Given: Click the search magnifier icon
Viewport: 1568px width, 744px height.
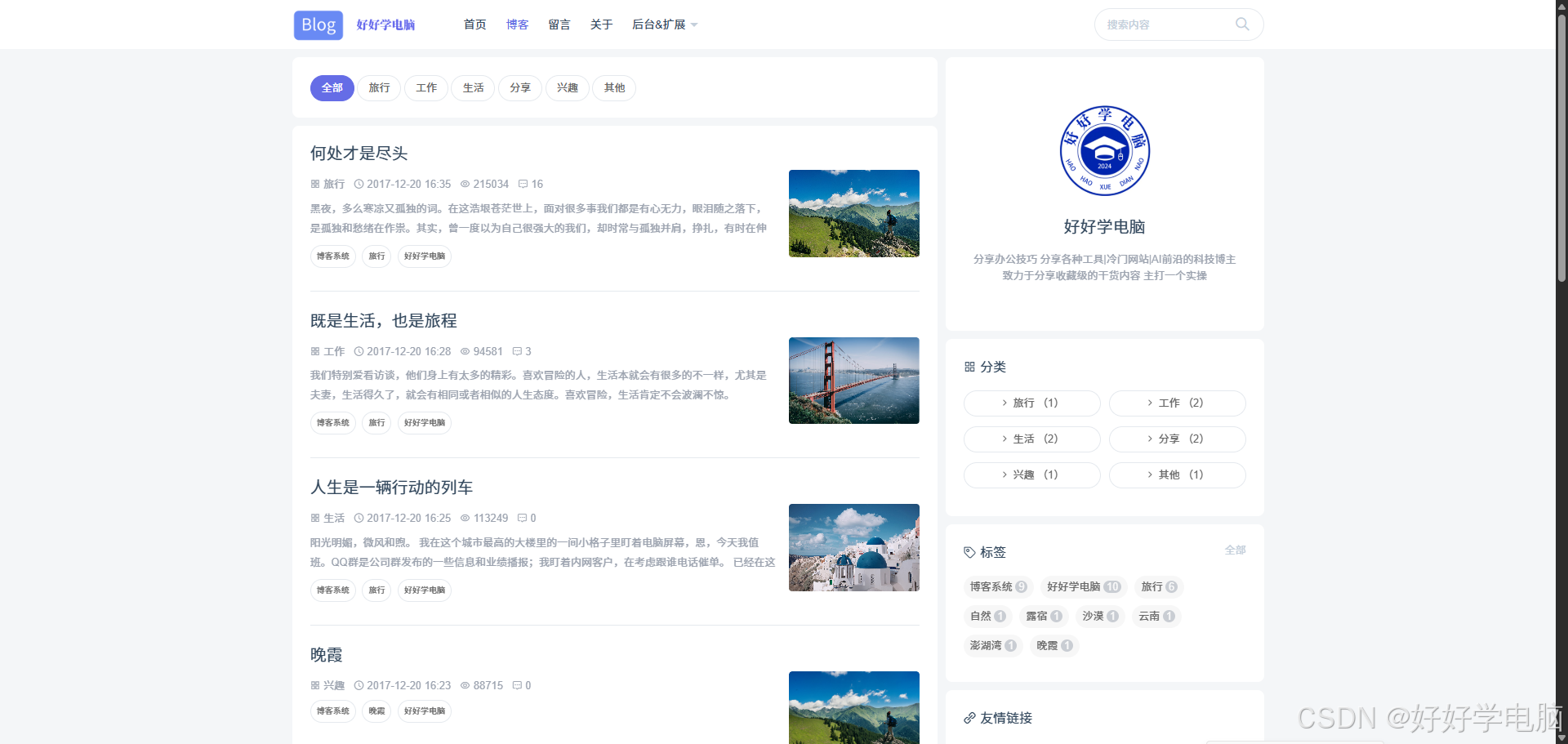Looking at the screenshot, I should 1242,25.
